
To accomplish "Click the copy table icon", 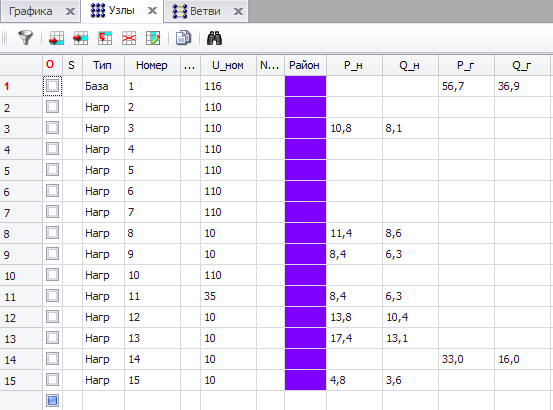I will pos(183,37).
